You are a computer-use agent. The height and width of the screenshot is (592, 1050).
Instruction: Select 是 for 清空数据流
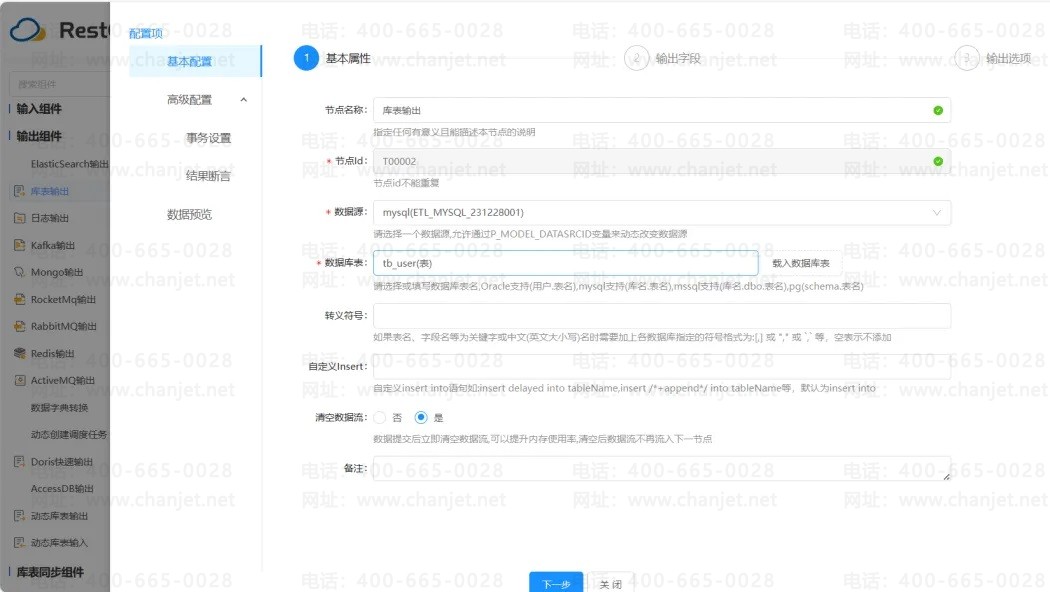421,417
